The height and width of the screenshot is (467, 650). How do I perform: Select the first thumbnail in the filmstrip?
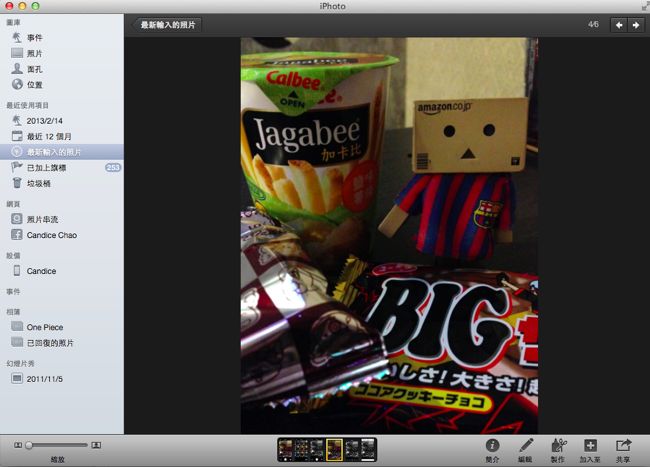[x=286, y=450]
